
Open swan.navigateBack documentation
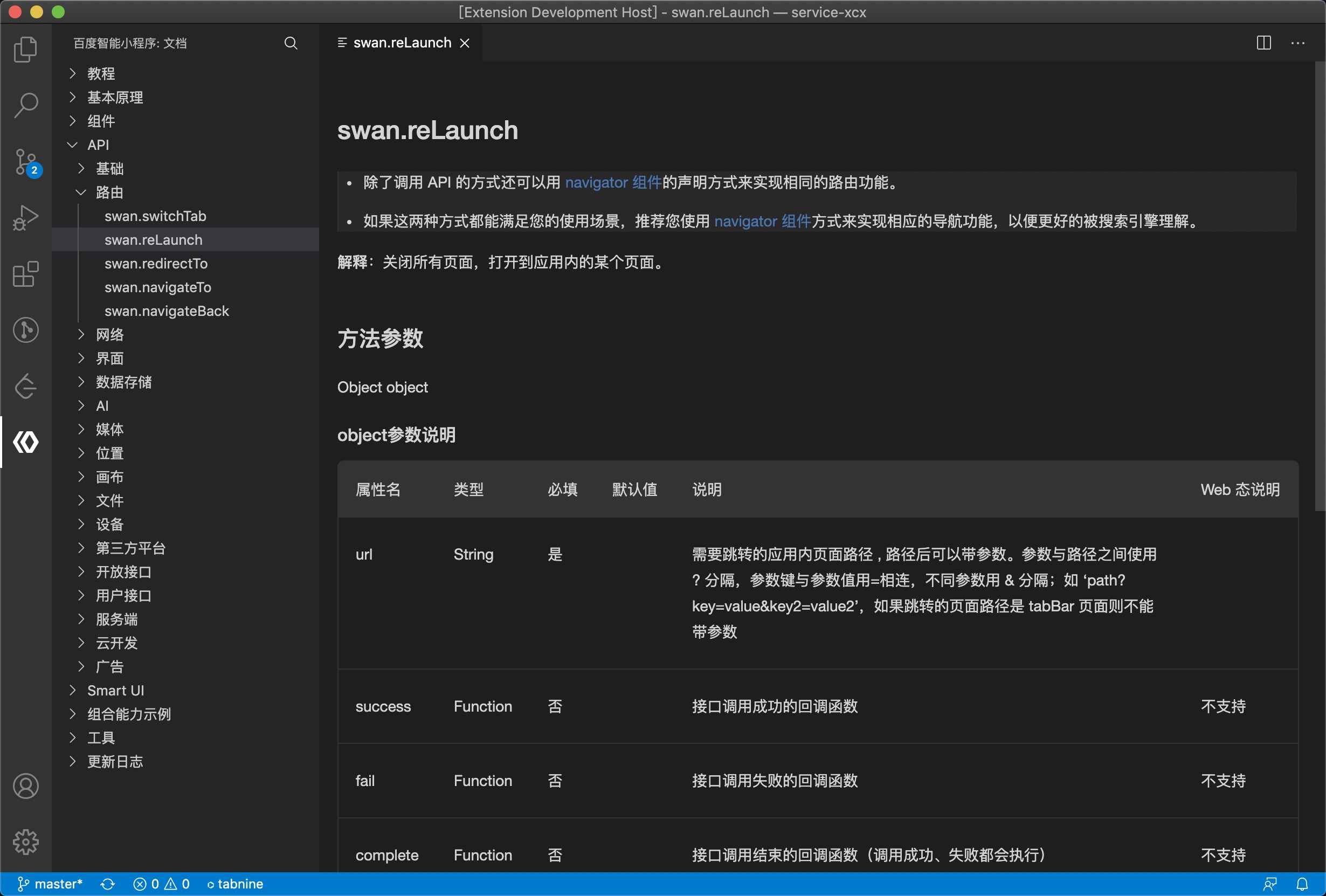pos(185,311)
